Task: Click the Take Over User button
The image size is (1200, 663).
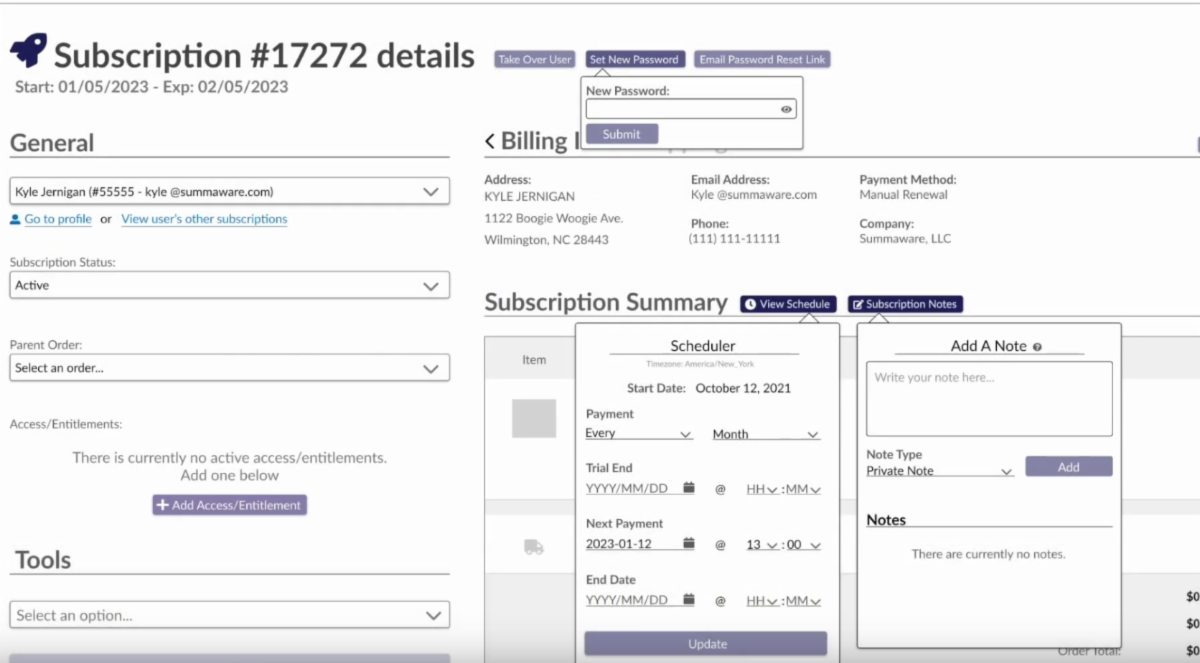Action: (535, 60)
